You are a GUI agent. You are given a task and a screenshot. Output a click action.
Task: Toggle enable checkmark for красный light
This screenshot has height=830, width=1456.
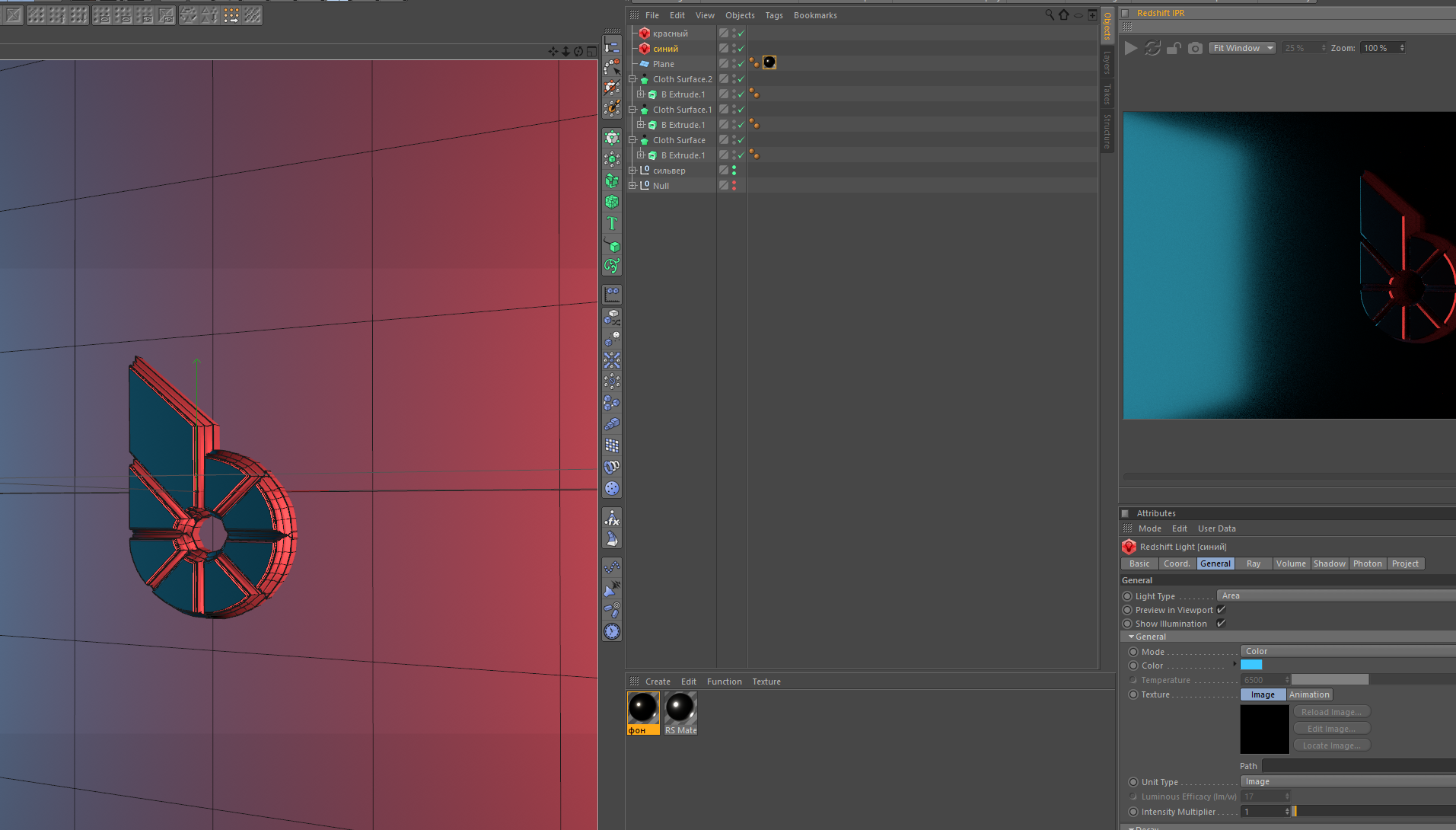pyautogui.click(x=741, y=33)
